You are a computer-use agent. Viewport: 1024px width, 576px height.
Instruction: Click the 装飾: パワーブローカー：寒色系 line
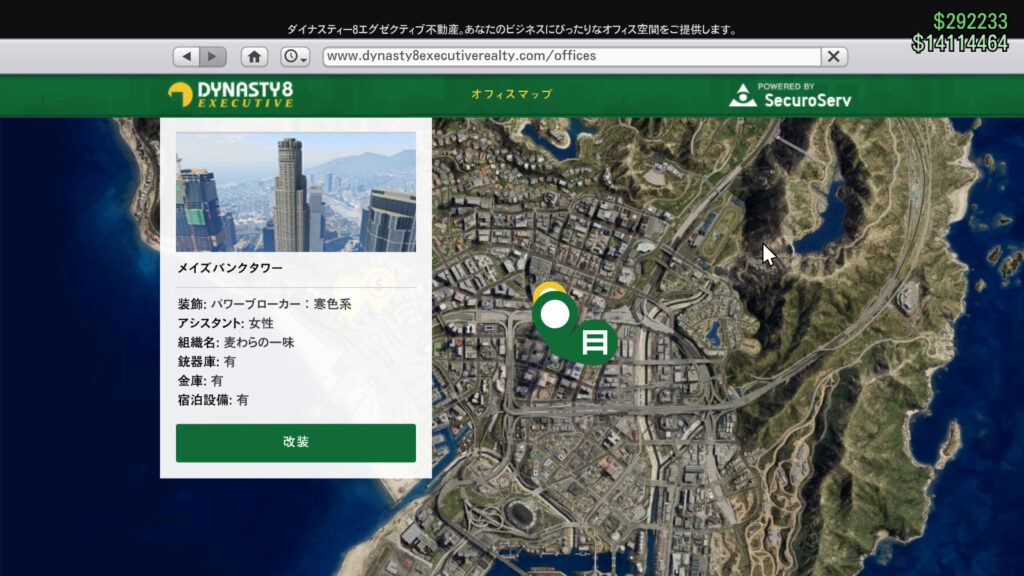(264, 304)
